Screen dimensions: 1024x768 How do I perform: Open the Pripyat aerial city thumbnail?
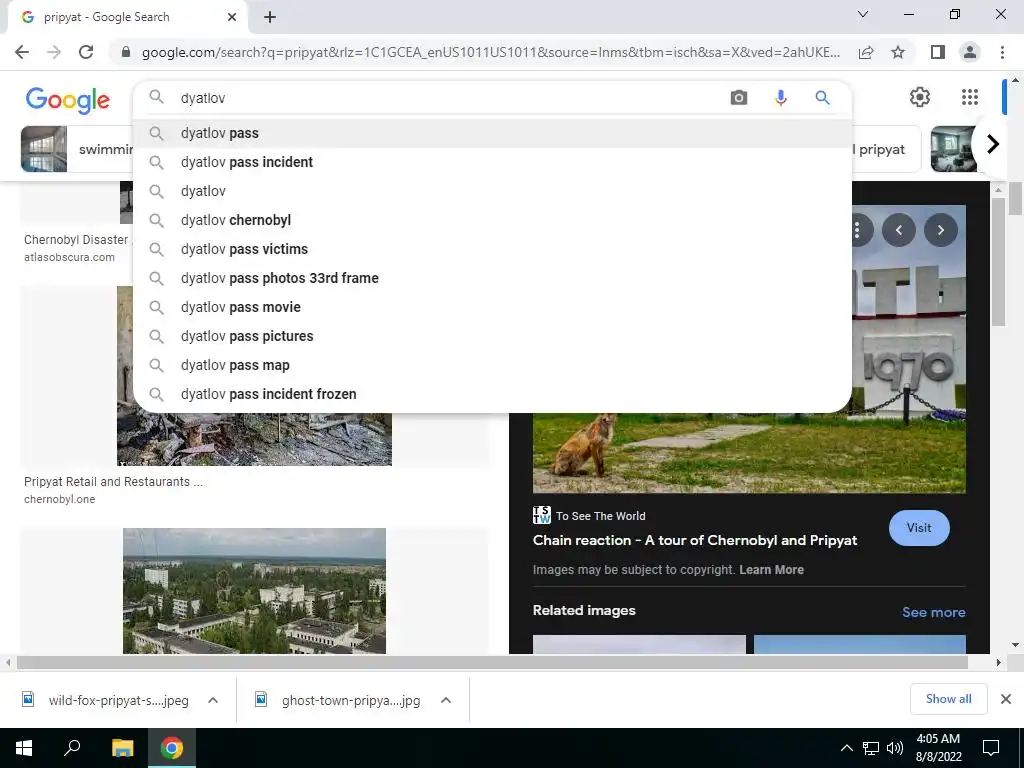coord(254,590)
